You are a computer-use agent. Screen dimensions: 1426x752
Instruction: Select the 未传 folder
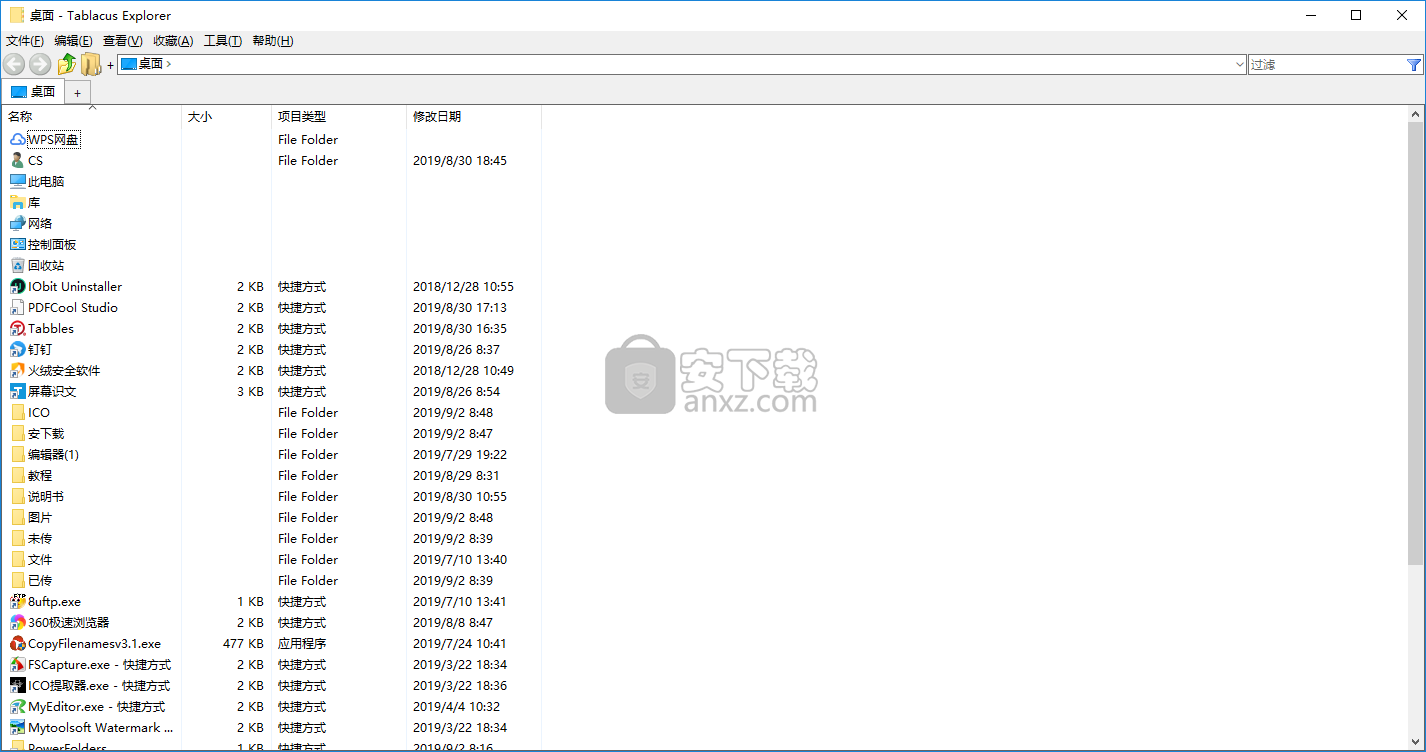pyautogui.click(x=31, y=538)
